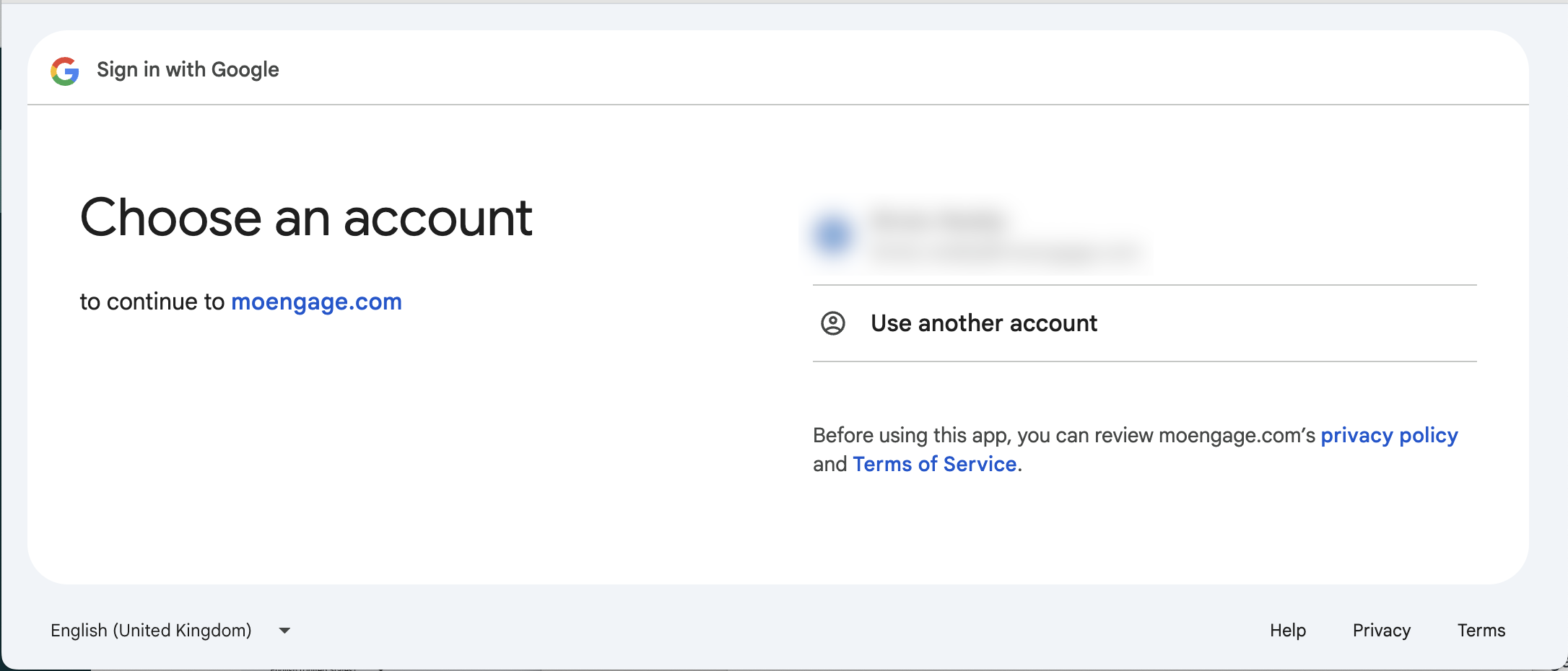The image size is (1568, 671).
Task: Choose "Use another account" option
Action: [x=983, y=323]
